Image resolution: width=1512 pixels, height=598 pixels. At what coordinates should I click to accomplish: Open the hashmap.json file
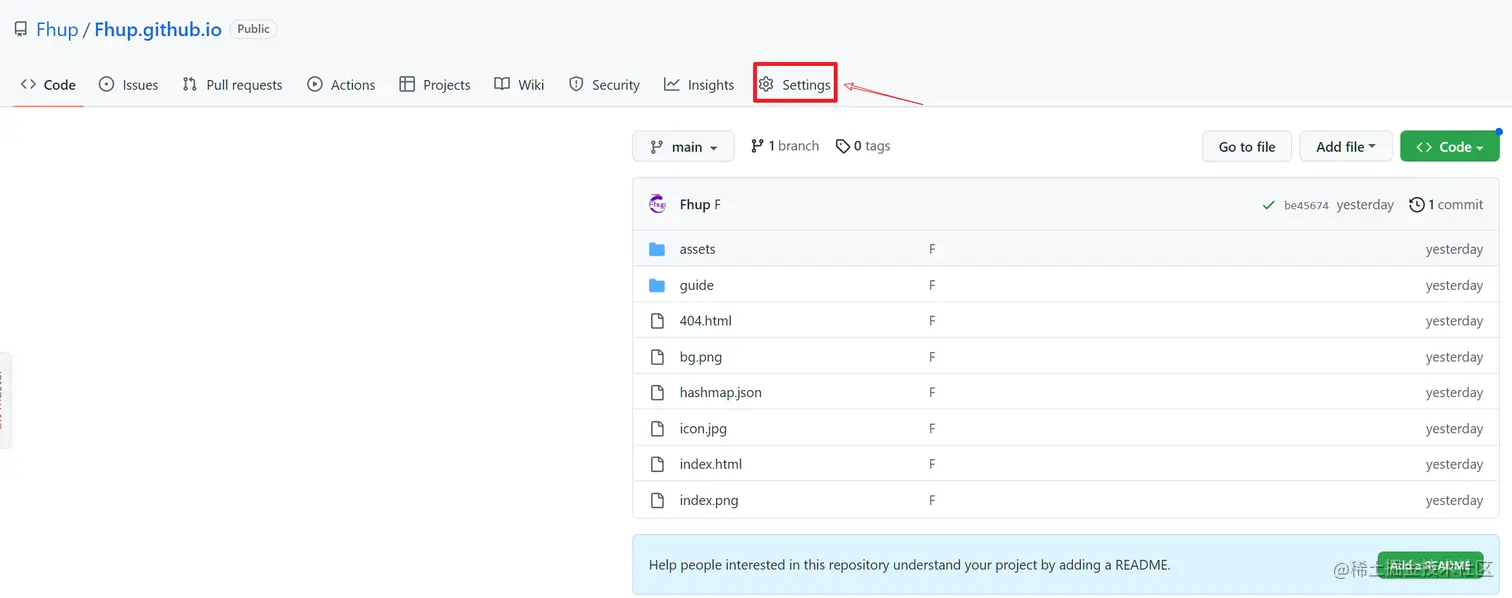point(720,392)
